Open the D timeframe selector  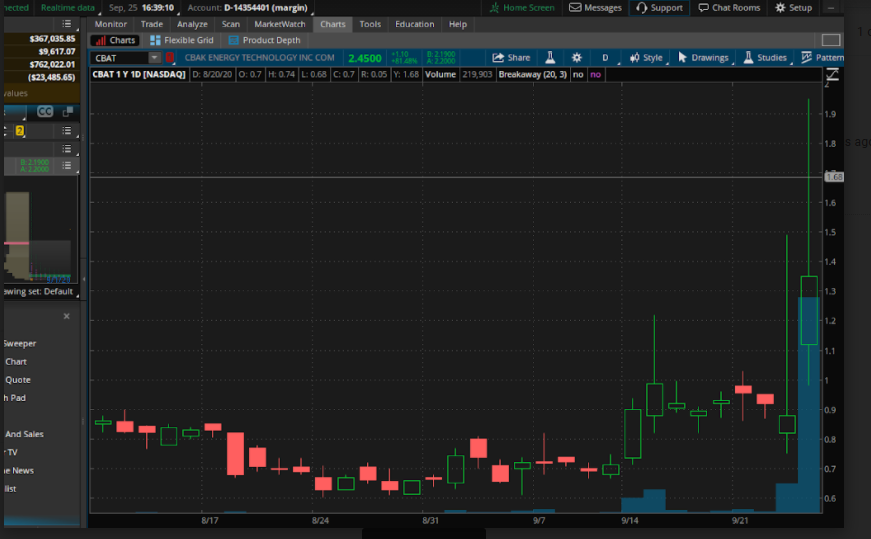[x=605, y=58]
